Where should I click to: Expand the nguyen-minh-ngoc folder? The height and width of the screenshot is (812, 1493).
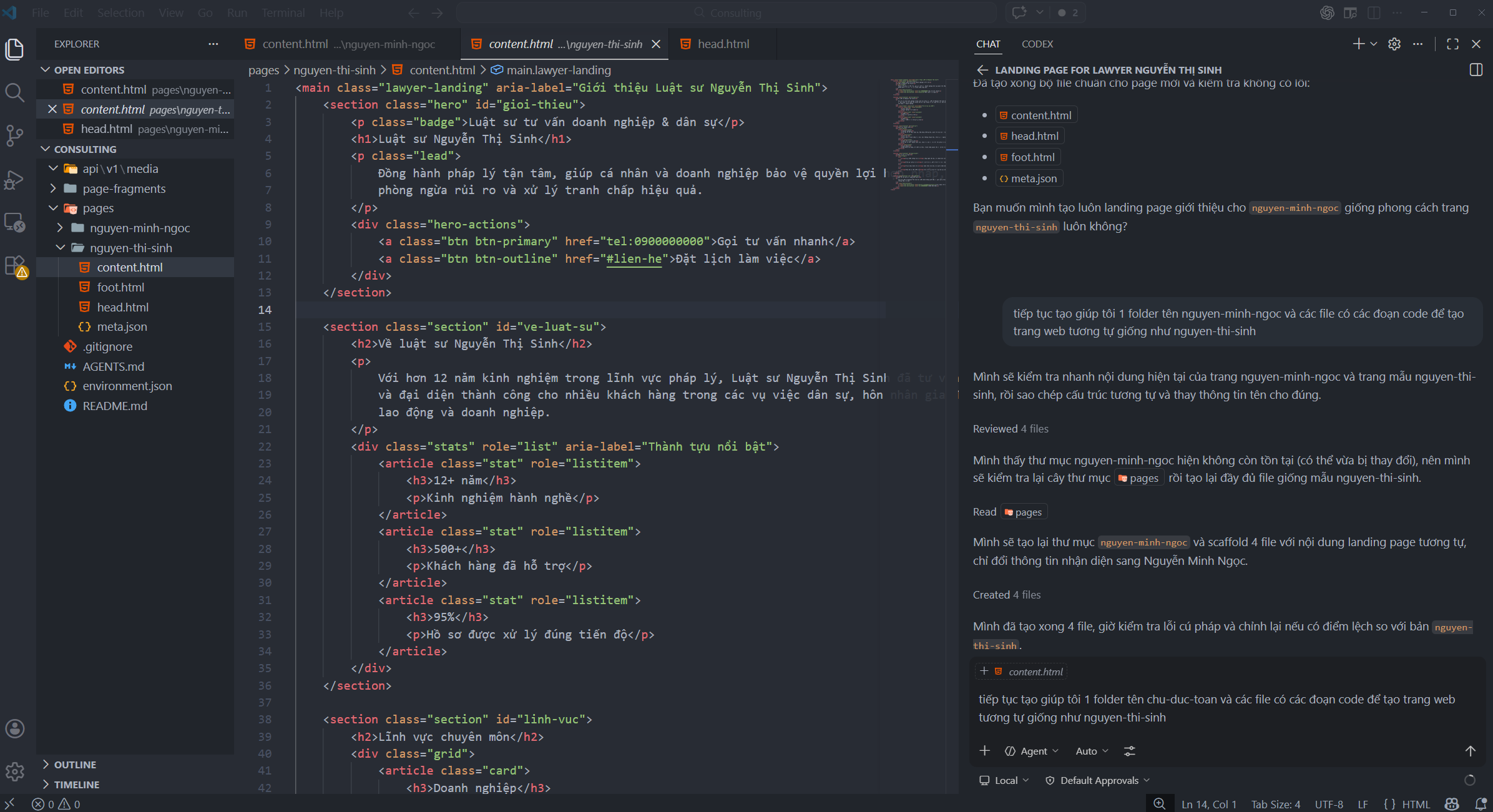coord(139,228)
